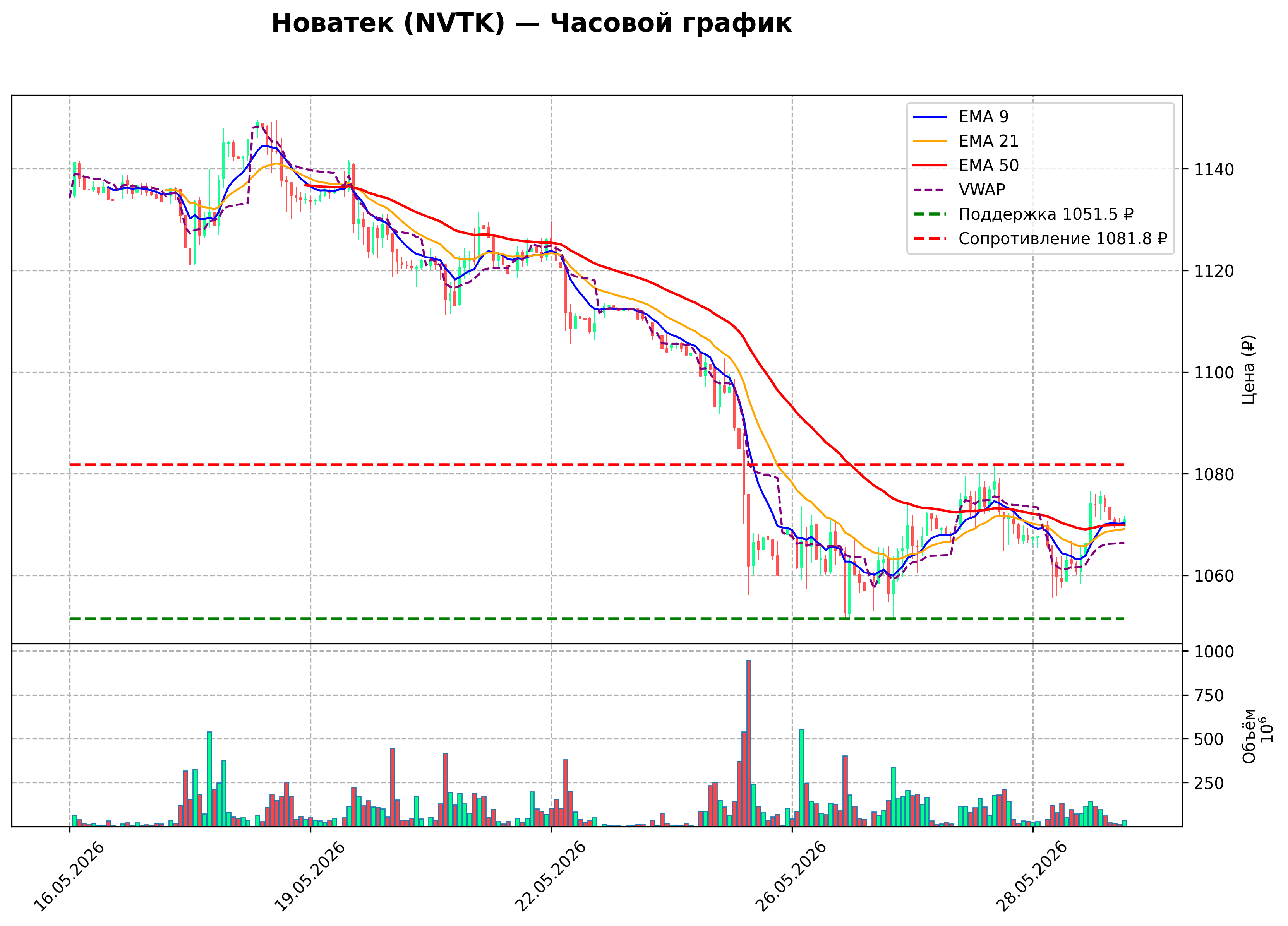Click the price axis tick "1060"
This screenshot has width=1288, height=926.
pos(1214,576)
